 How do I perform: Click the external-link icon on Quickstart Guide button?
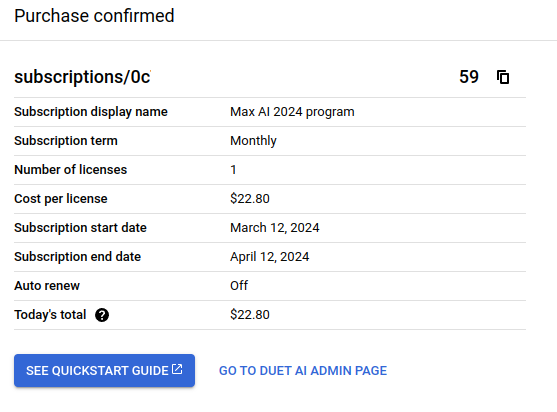[x=177, y=369]
